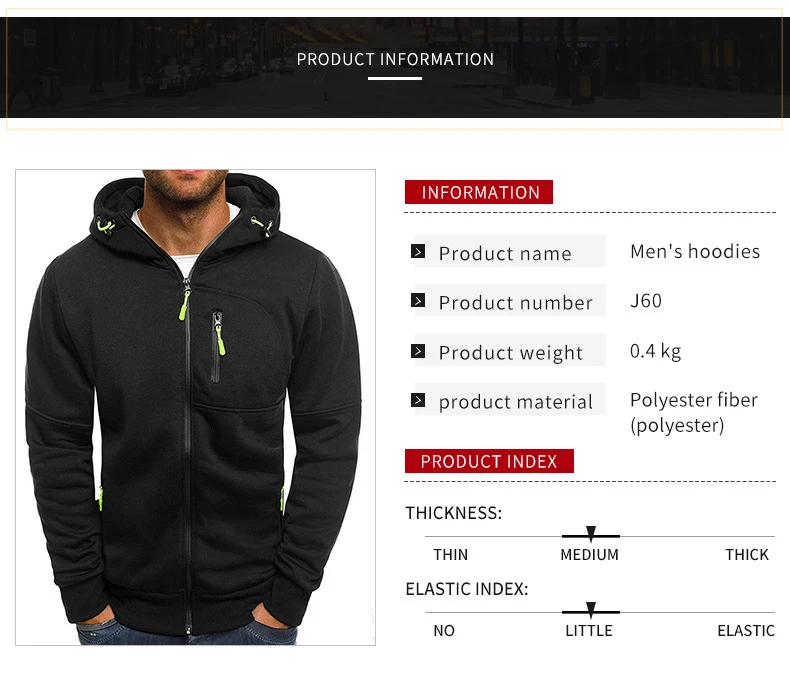Click the PRODUCT INFORMATION banner title

tap(395, 59)
